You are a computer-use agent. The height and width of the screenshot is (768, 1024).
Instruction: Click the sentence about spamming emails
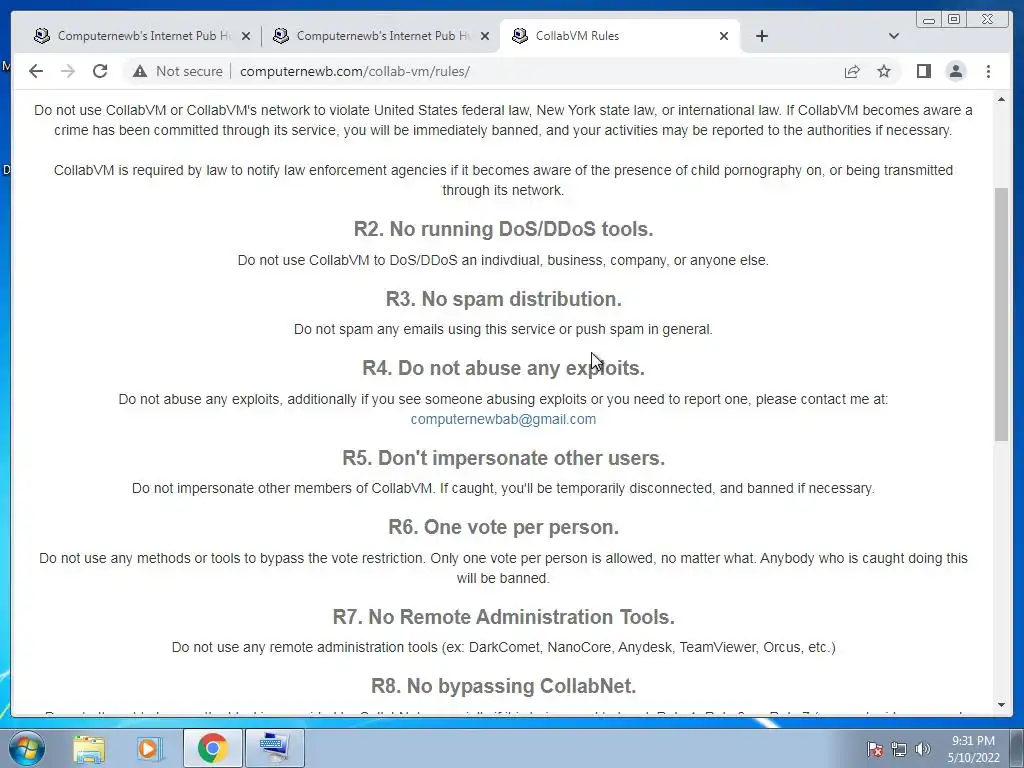point(503,329)
